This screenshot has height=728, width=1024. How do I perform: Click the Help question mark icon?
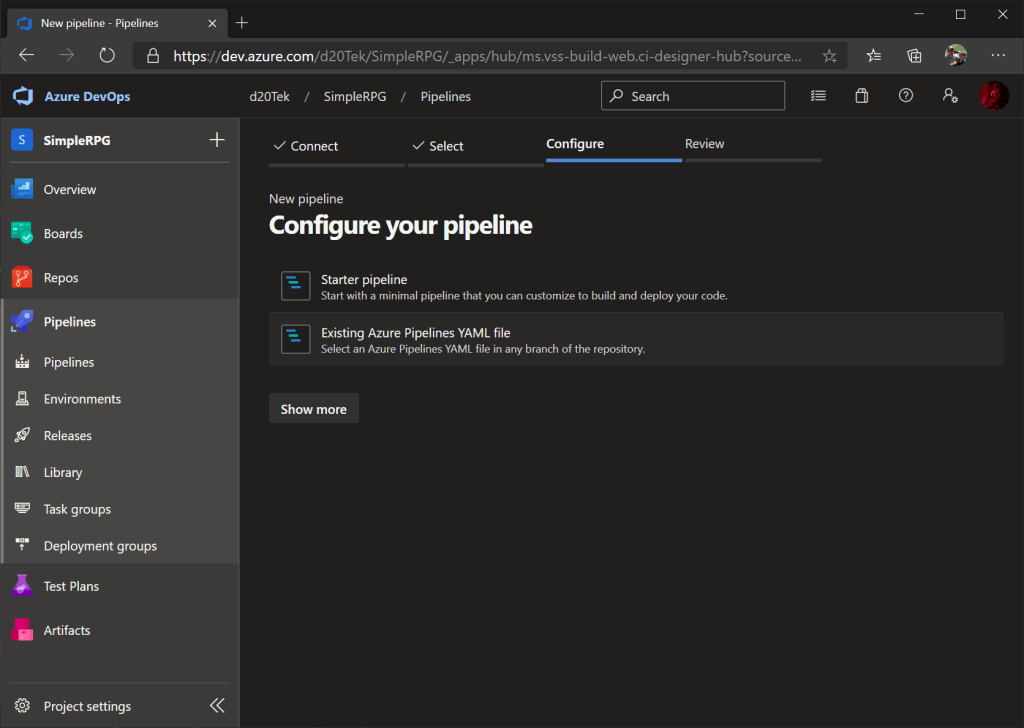(906, 96)
